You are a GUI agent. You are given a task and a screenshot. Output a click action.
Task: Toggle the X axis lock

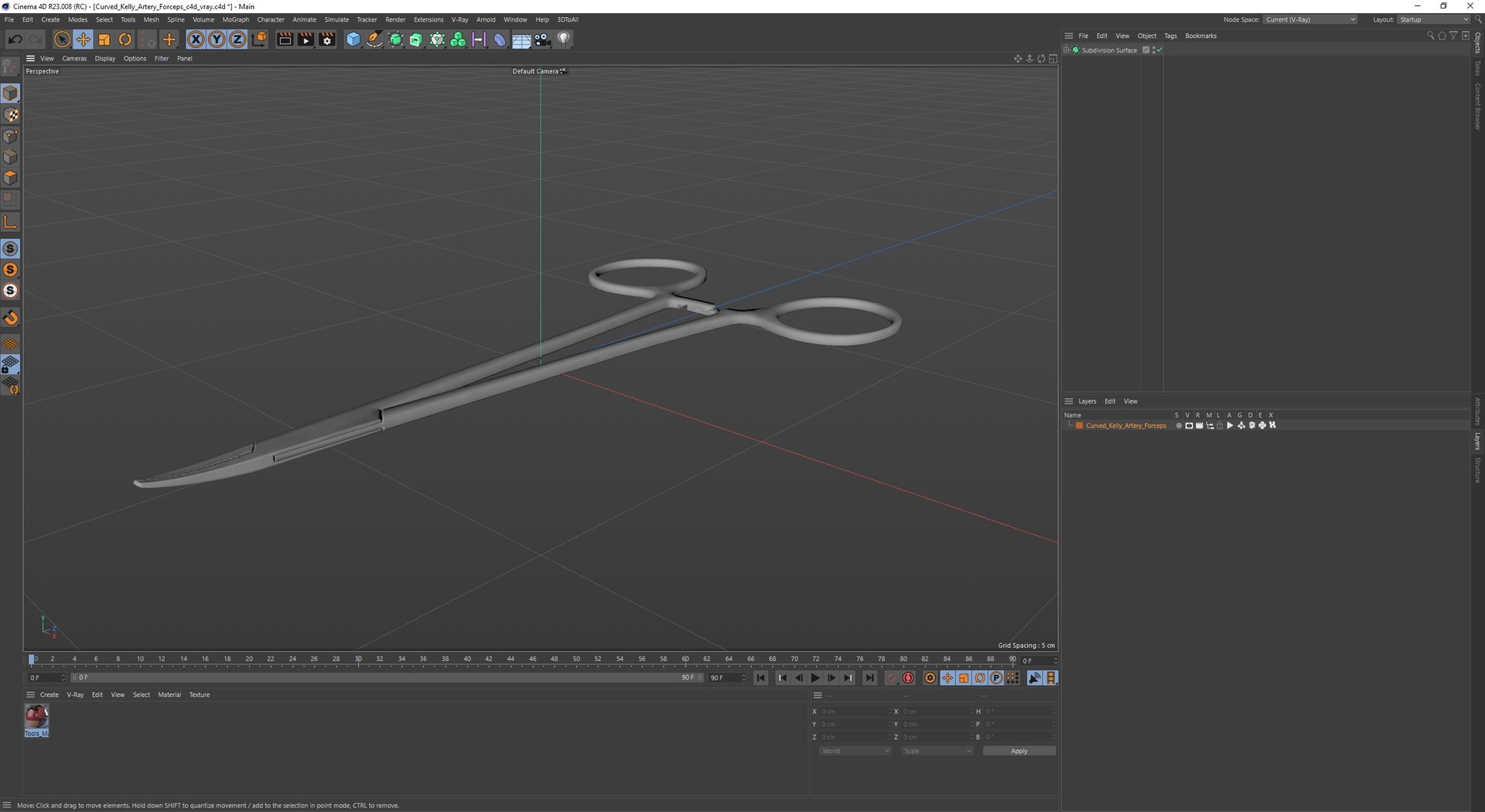point(196,39)
